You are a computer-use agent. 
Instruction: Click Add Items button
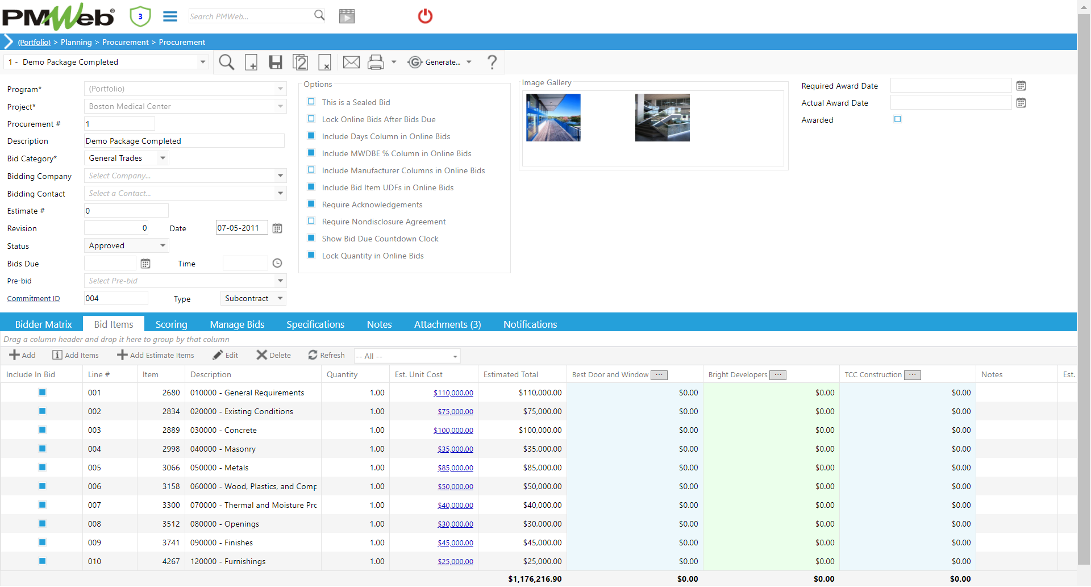tap(75, 355)
